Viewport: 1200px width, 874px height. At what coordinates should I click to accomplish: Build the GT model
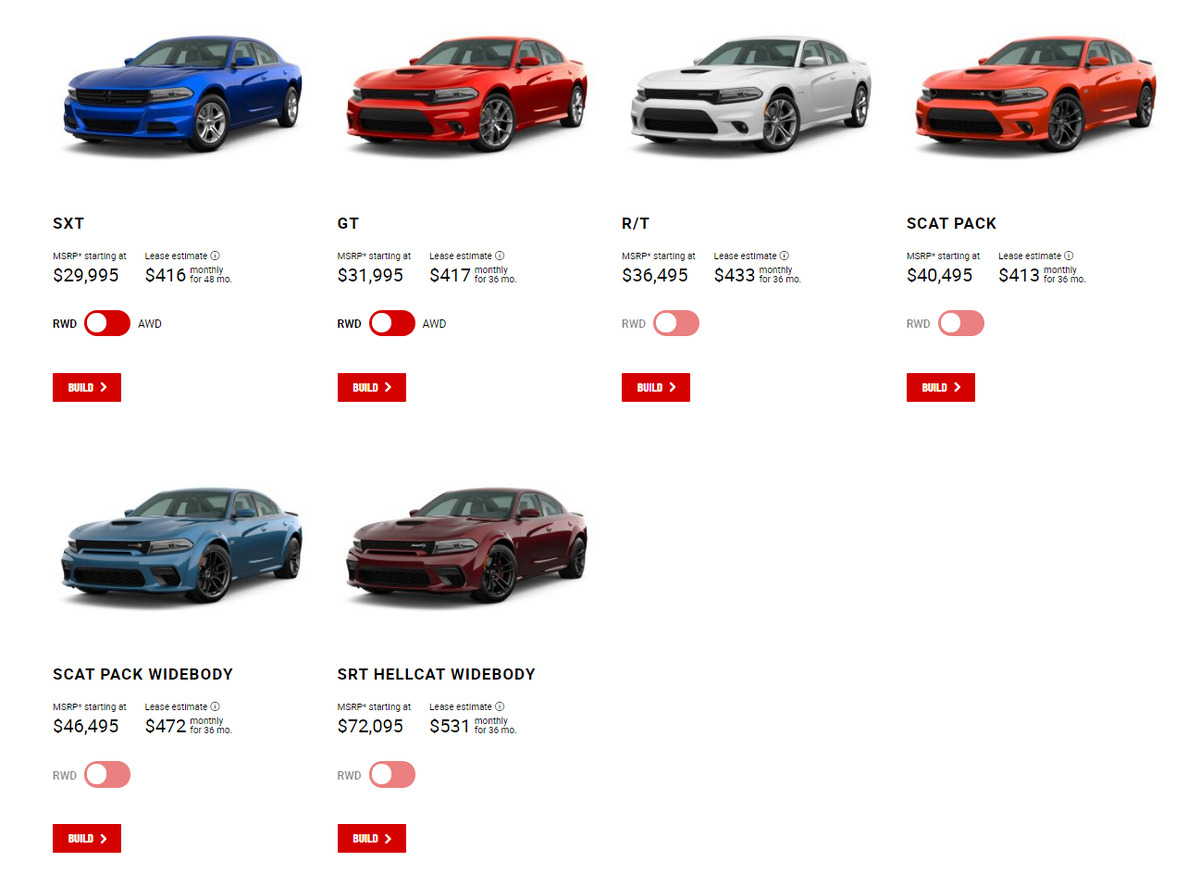pyautogui.click(x=372, y=388)
